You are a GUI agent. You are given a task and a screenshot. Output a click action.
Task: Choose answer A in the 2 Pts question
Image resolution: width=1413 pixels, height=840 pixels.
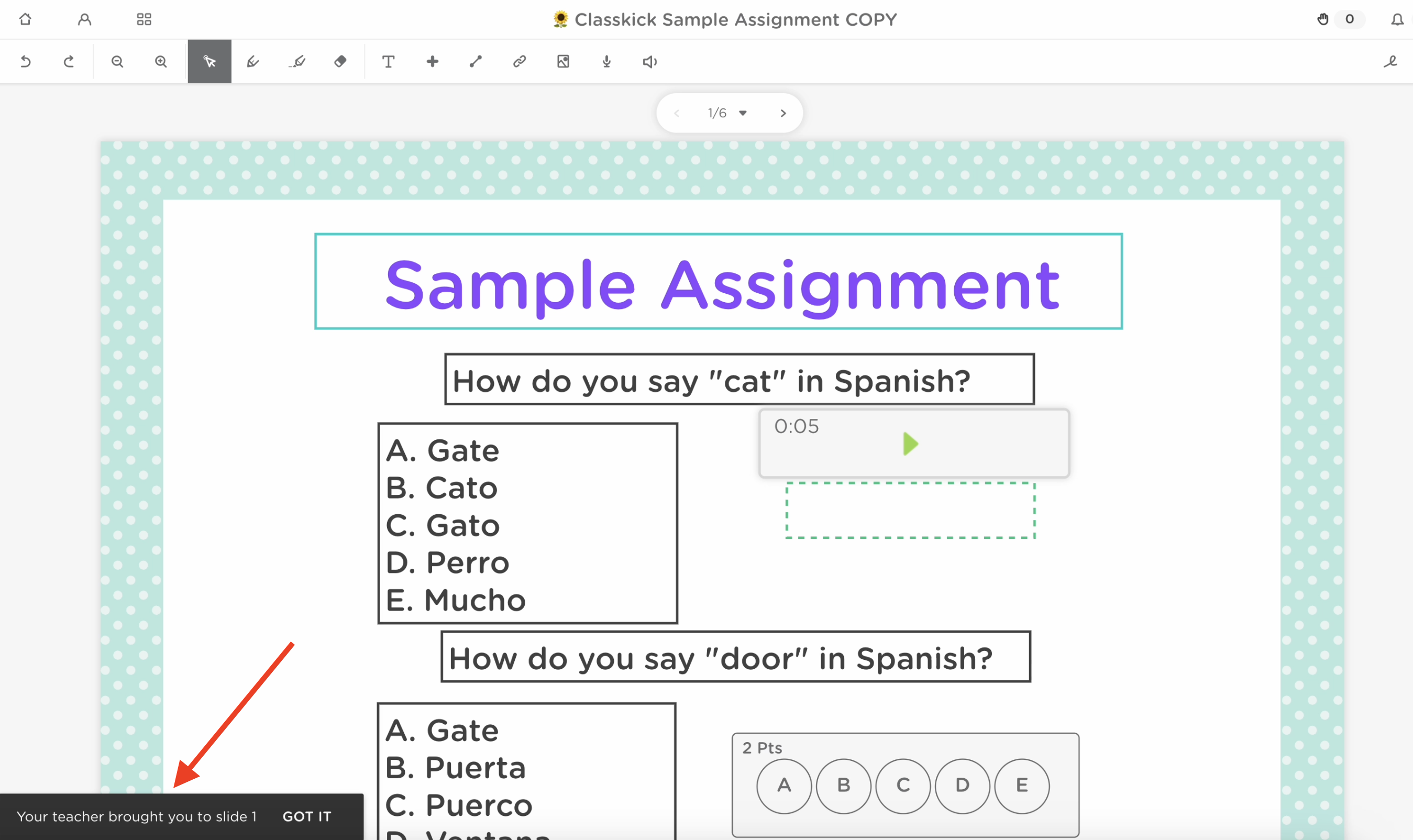point(784,786)
